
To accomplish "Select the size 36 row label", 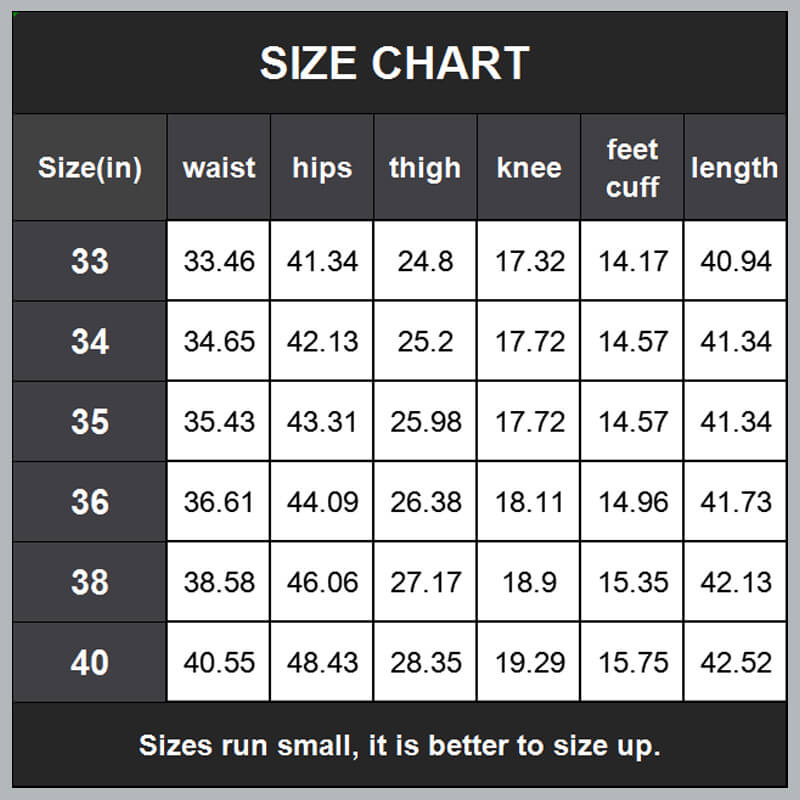I will pyautogui.click(x=90, y=502).
